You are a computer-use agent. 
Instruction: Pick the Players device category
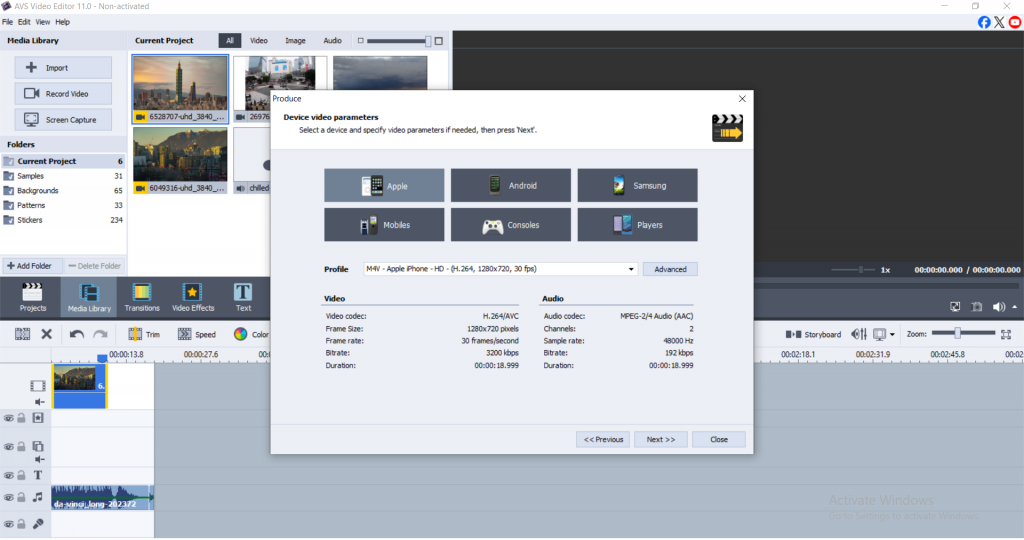637,225
